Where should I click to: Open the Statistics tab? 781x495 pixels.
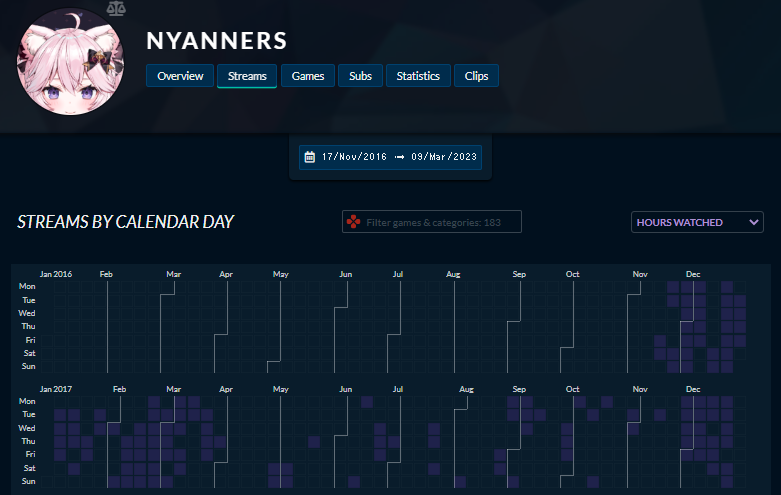[418, 76]
